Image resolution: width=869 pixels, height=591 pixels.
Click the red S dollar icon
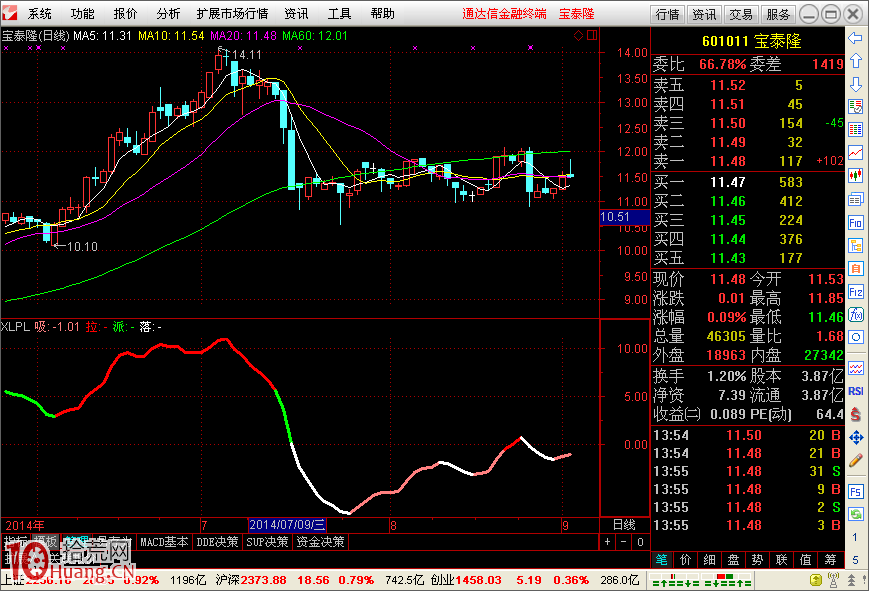tap(856, 414)
